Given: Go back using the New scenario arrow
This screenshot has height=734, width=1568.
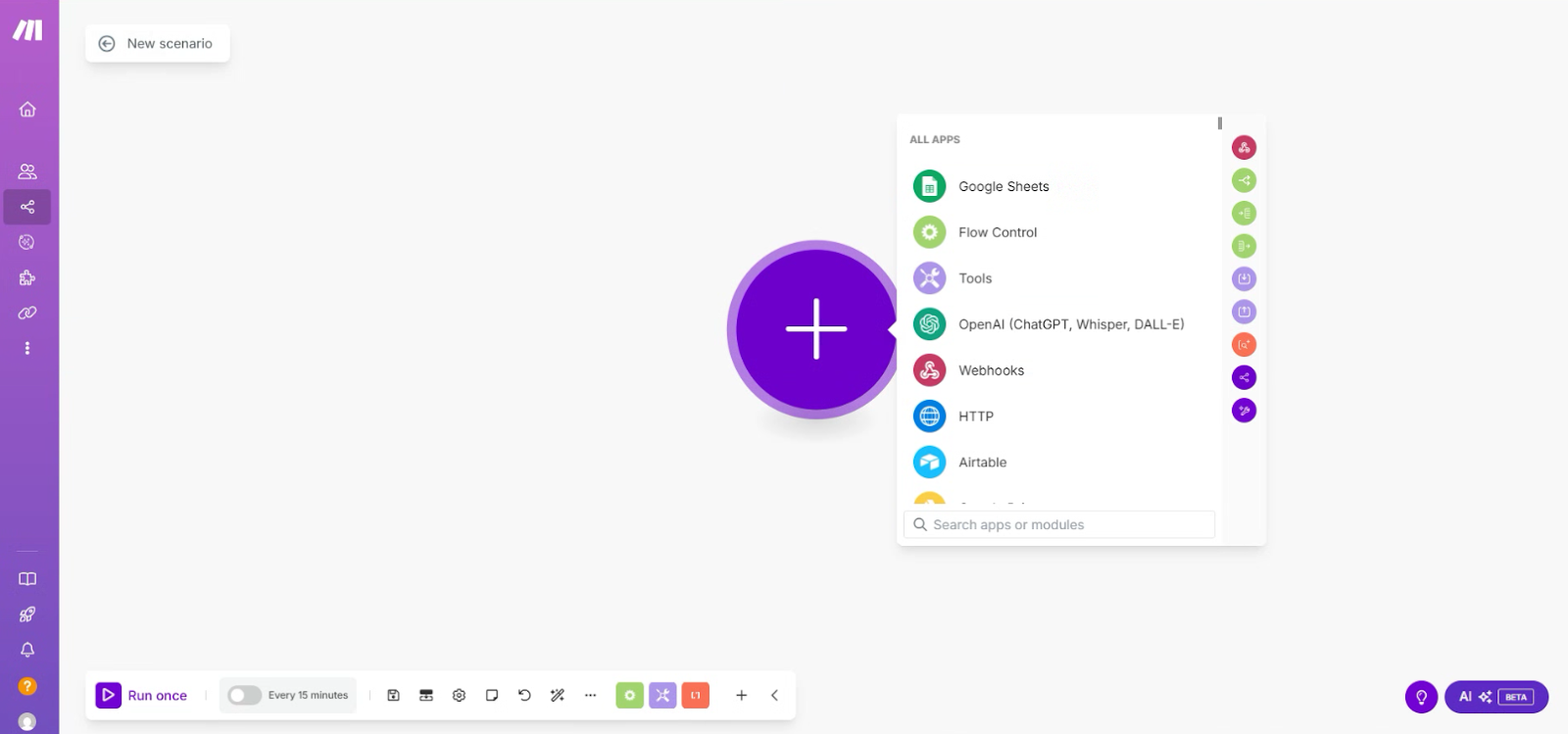Looking at the screenshot, I should 107,43.
